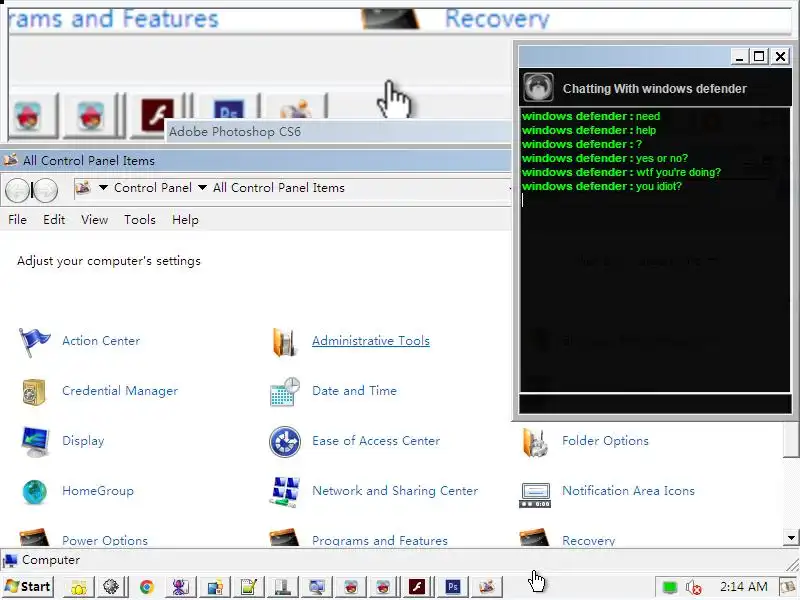Click the Photoshop Ps button in the taskbar
The width and height of the screenshot is (800, 600).
tap(453, 587)
